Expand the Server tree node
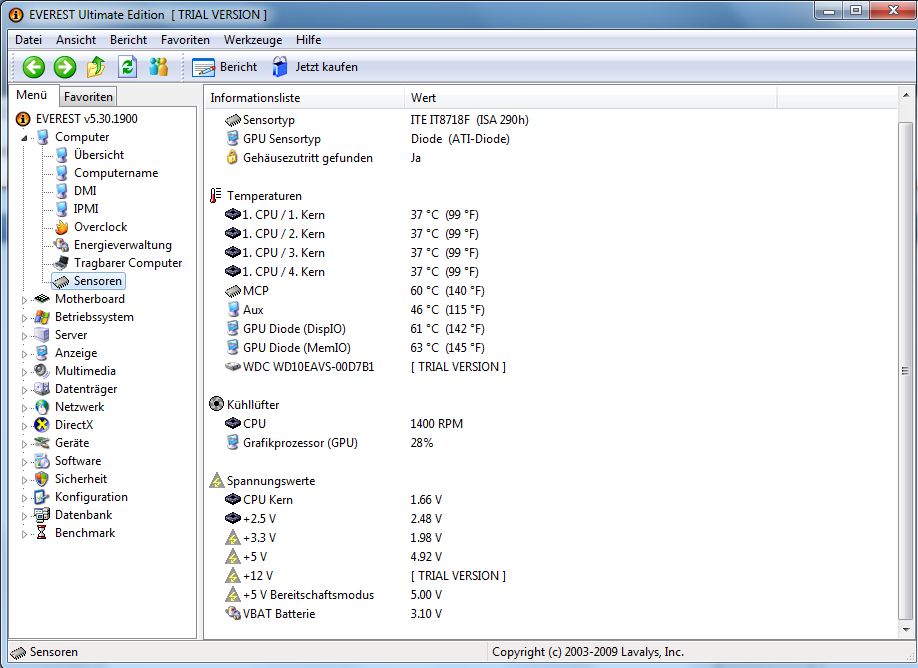Viewport: 918px width, 668px height. click(24, 336)
